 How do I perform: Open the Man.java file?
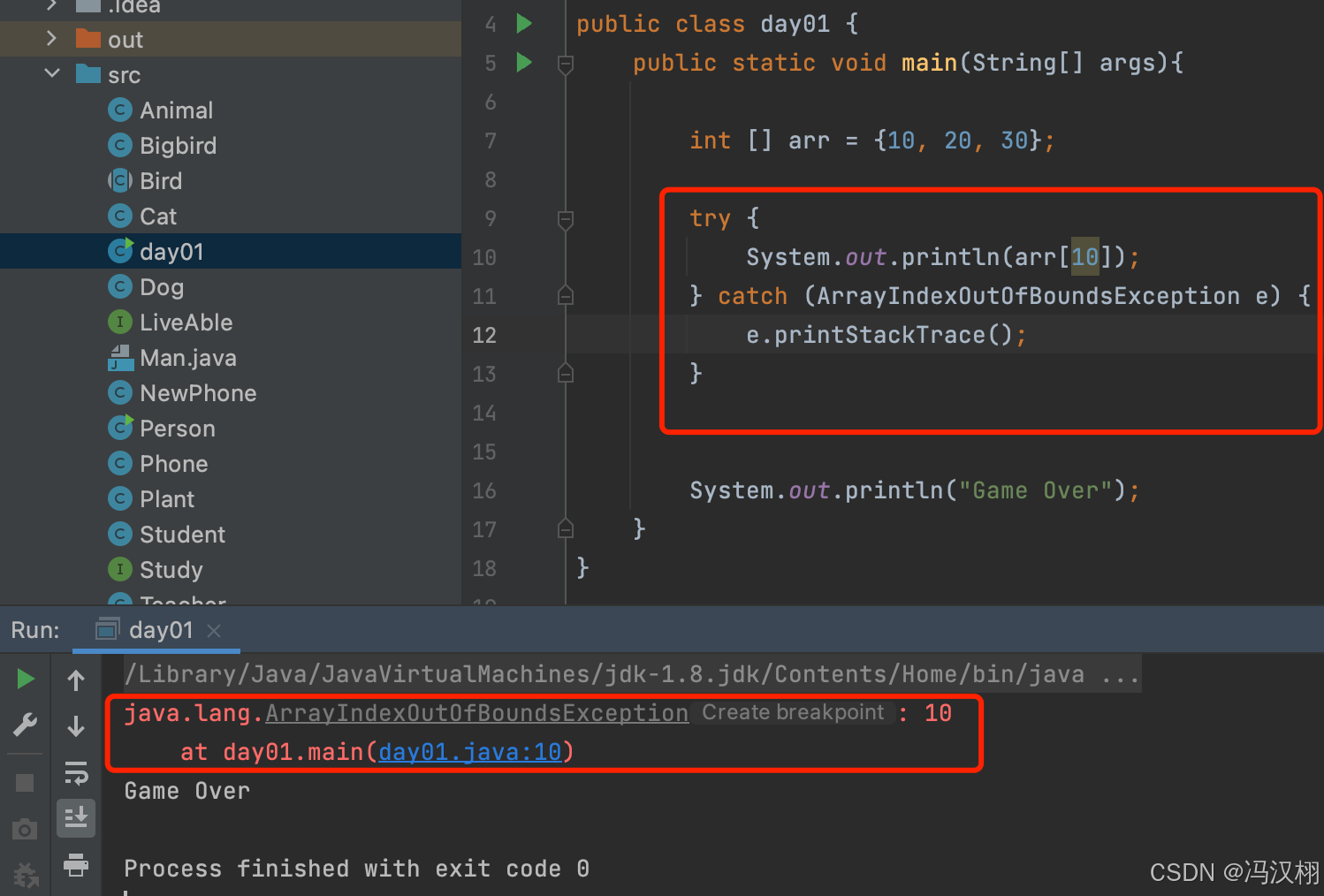pyautogui.click(x=187, y=358)
